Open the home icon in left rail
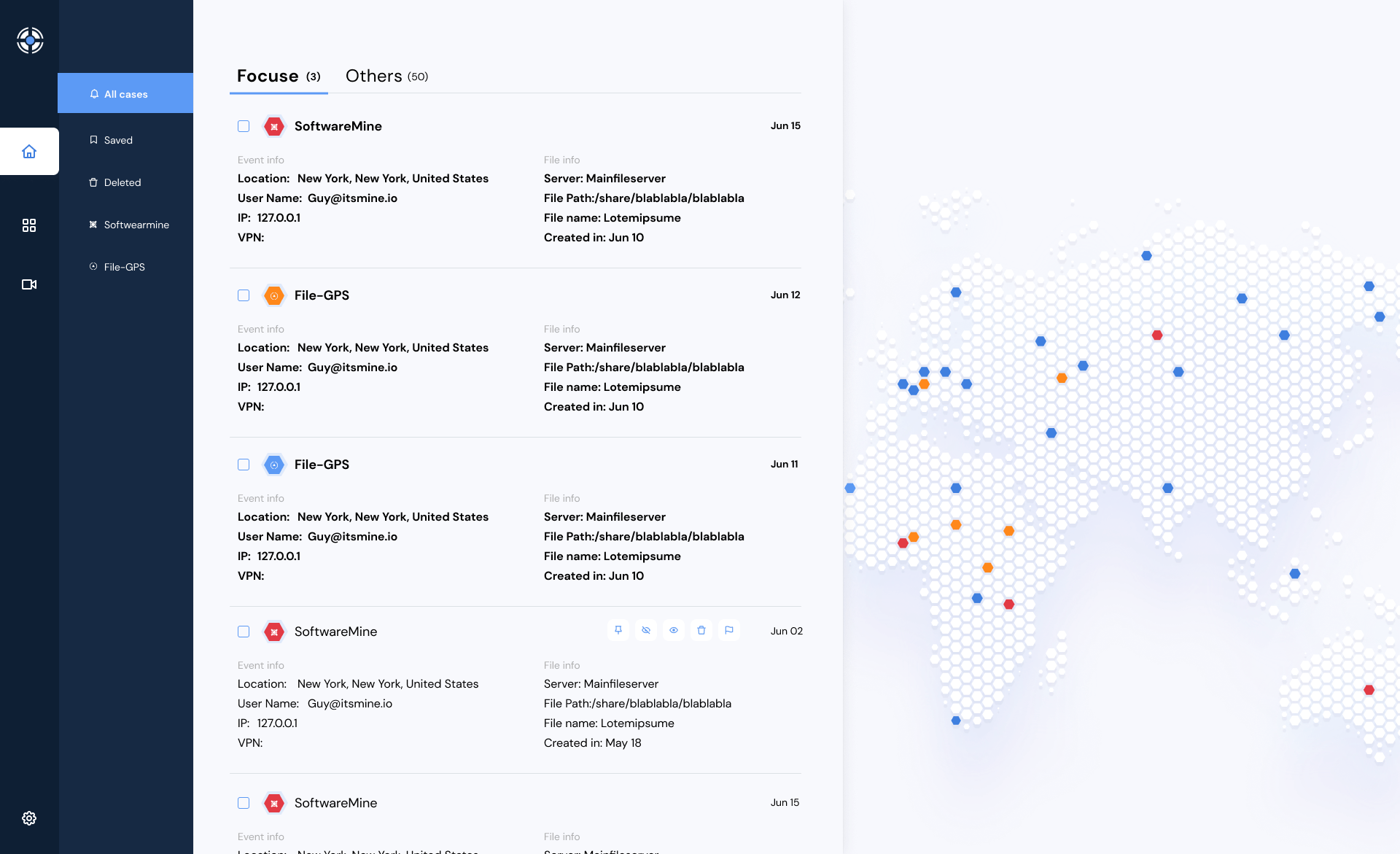The height and width of the screenshot is (854, 1400). (29, 152)
